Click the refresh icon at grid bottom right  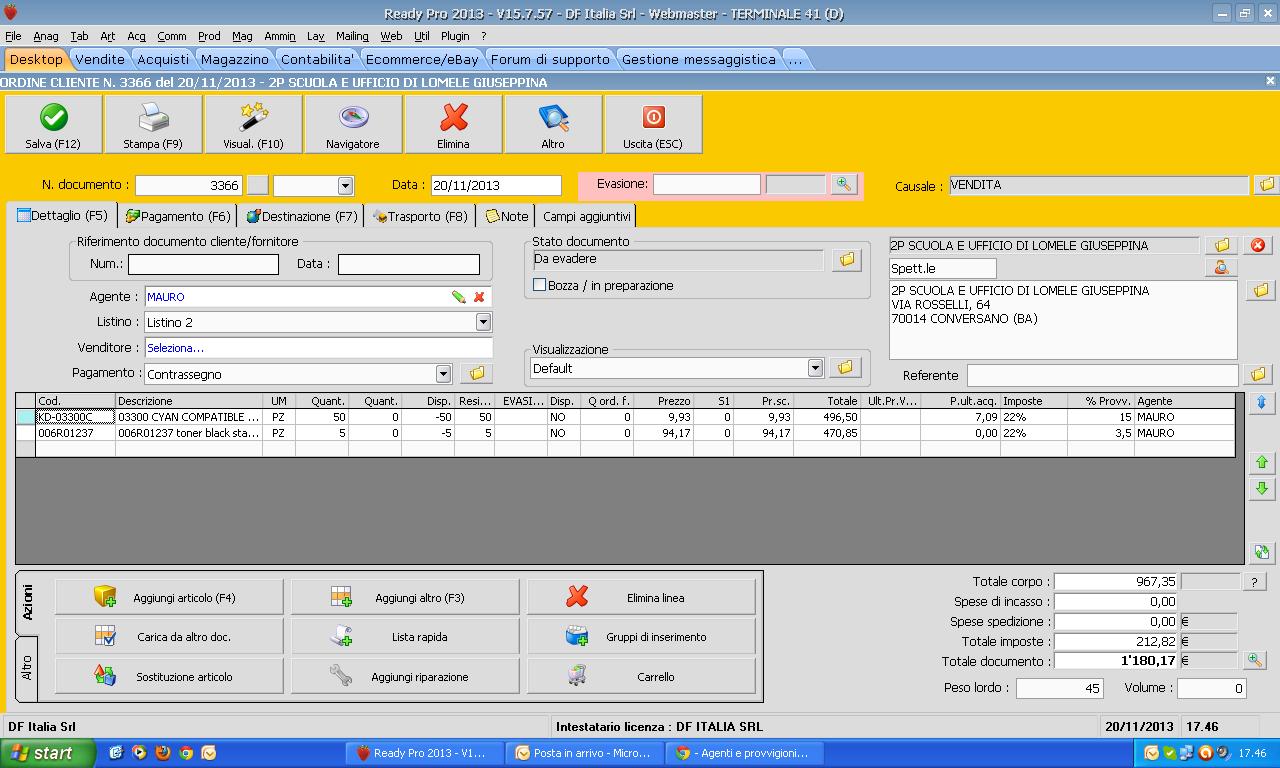point(1261,552)
